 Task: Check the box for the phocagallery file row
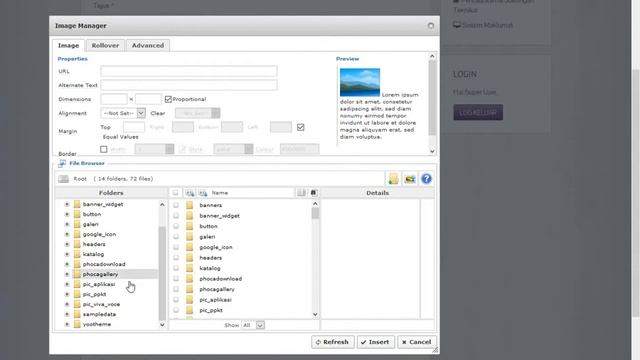(176, 289)
